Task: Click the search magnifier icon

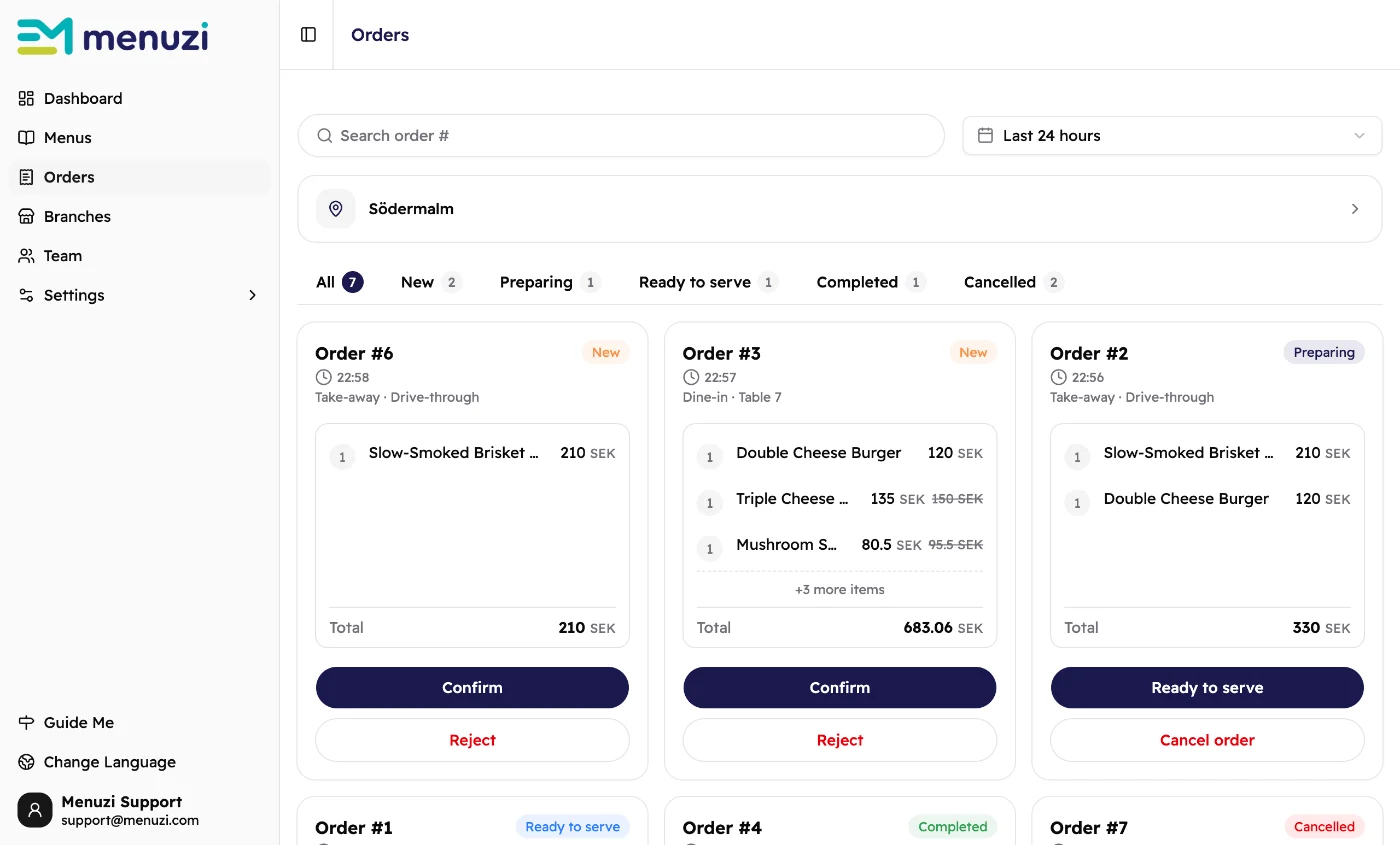Action: 324,136
